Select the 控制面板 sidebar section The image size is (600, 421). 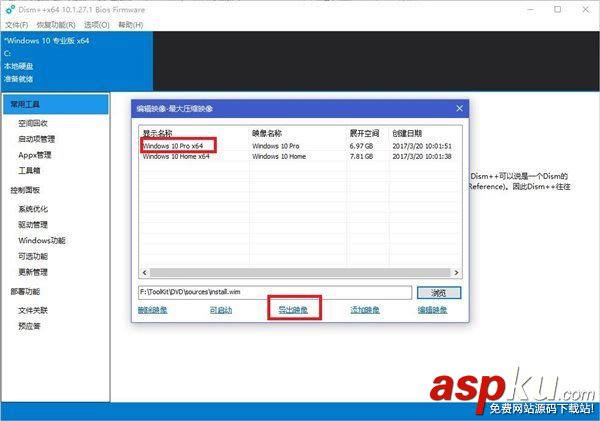(25, 190)
